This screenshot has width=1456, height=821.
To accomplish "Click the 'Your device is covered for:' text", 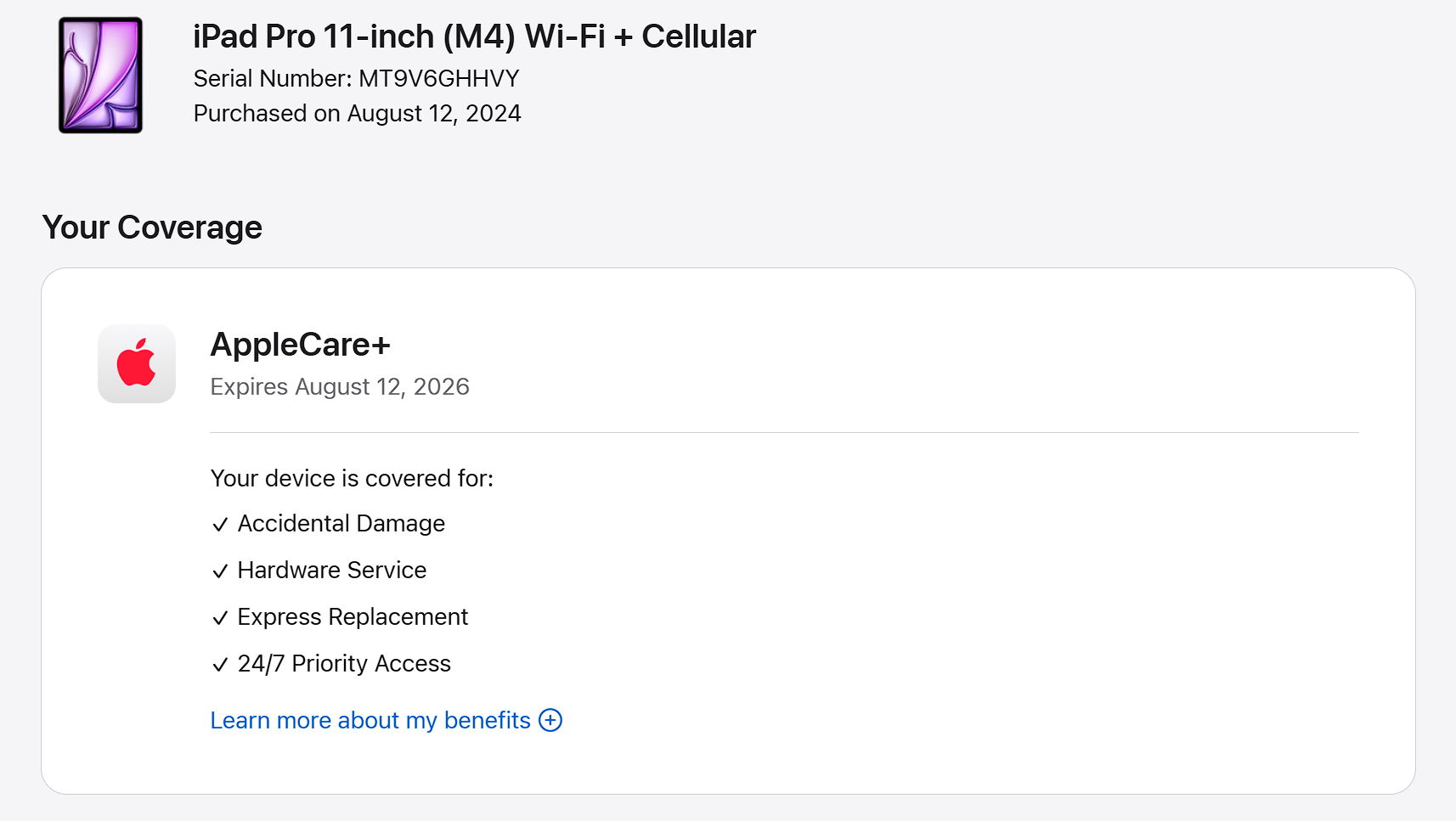I will 352,479.
